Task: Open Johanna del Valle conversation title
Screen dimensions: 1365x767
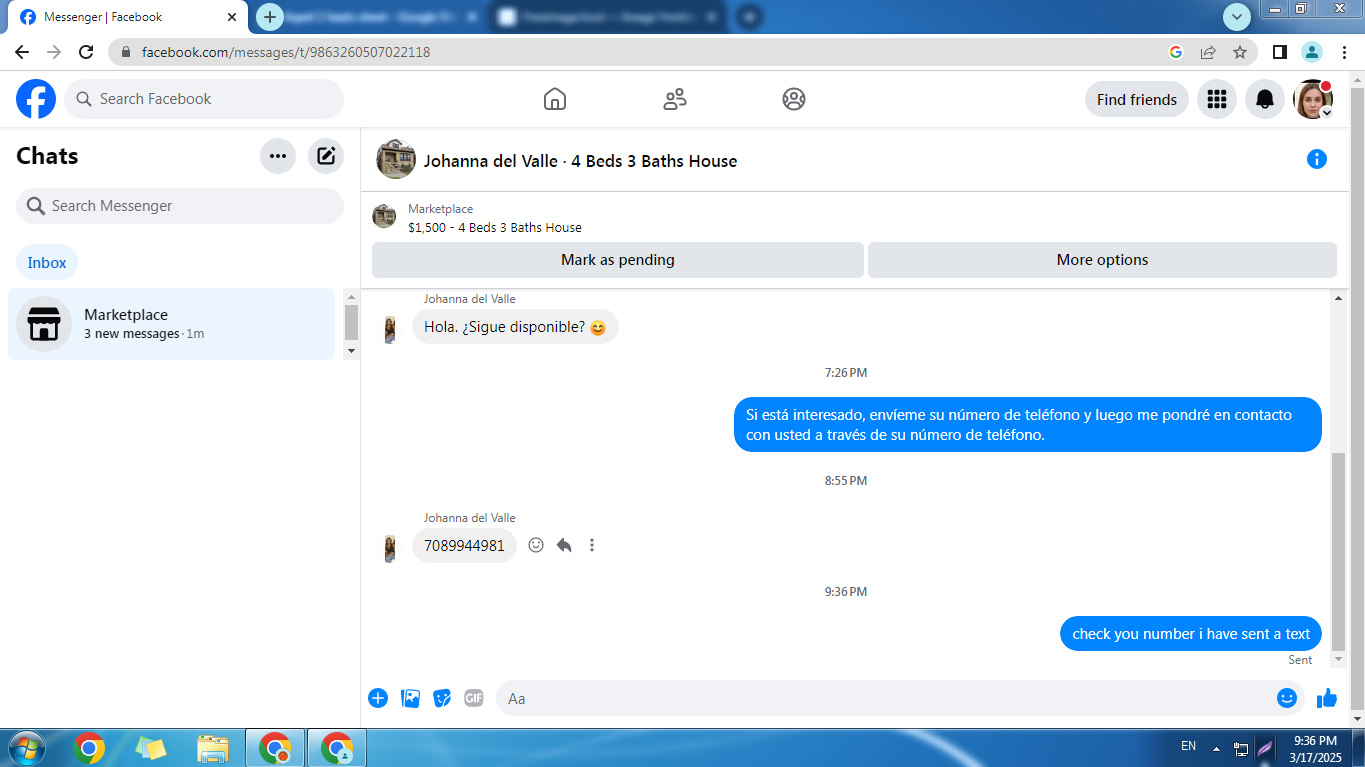Action: (580, 161)
